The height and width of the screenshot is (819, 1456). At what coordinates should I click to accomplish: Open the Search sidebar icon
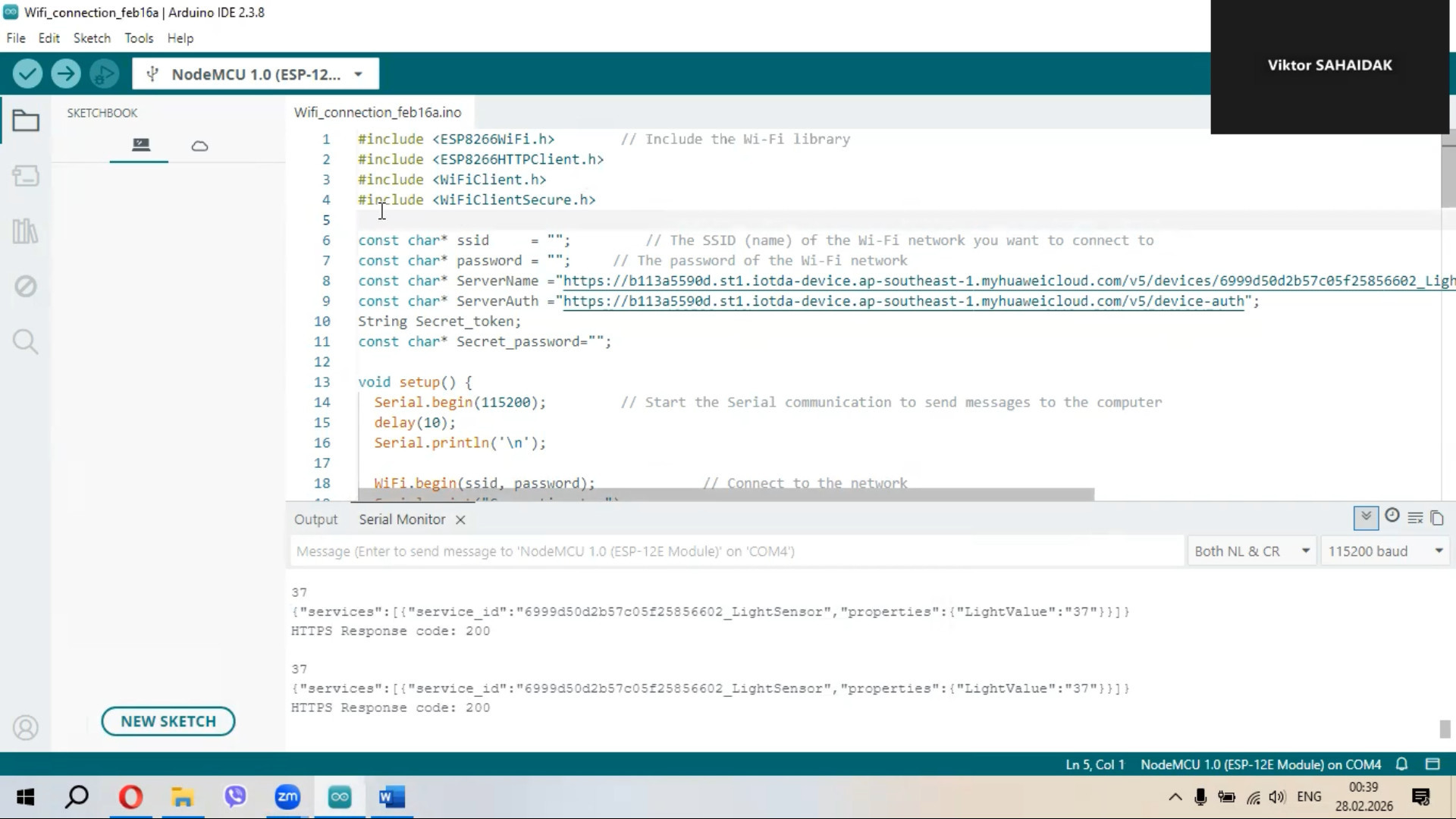(x=26, y=342)
